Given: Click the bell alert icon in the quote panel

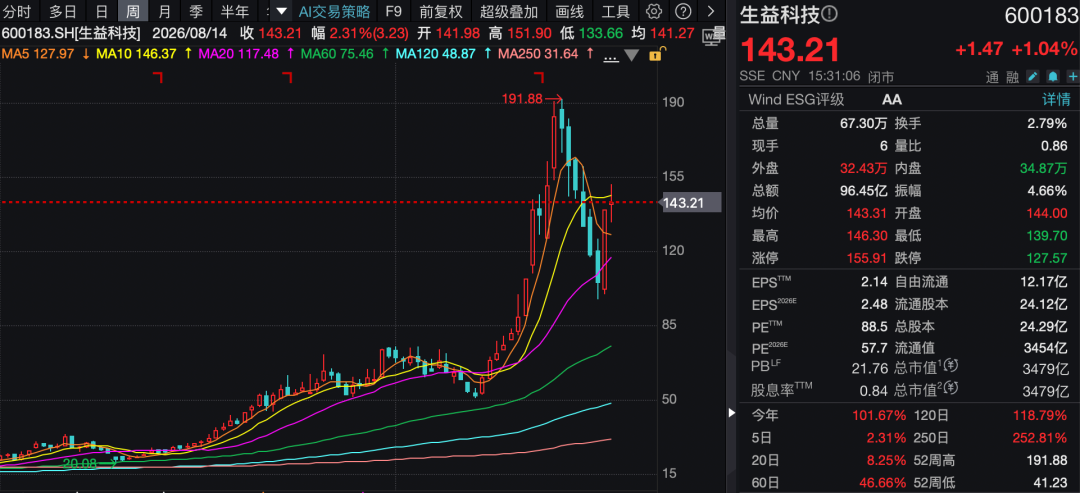Looking at the screenshot, I should click(x=1052, y=76).
